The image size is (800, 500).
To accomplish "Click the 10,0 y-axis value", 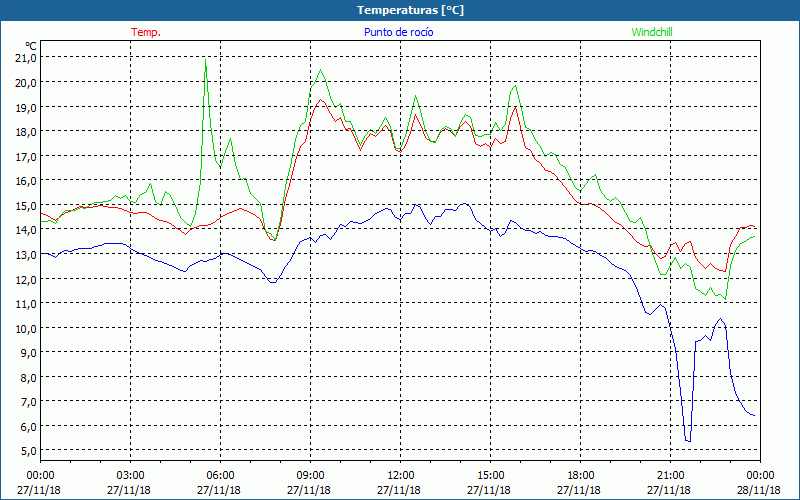I will (26, 329).
